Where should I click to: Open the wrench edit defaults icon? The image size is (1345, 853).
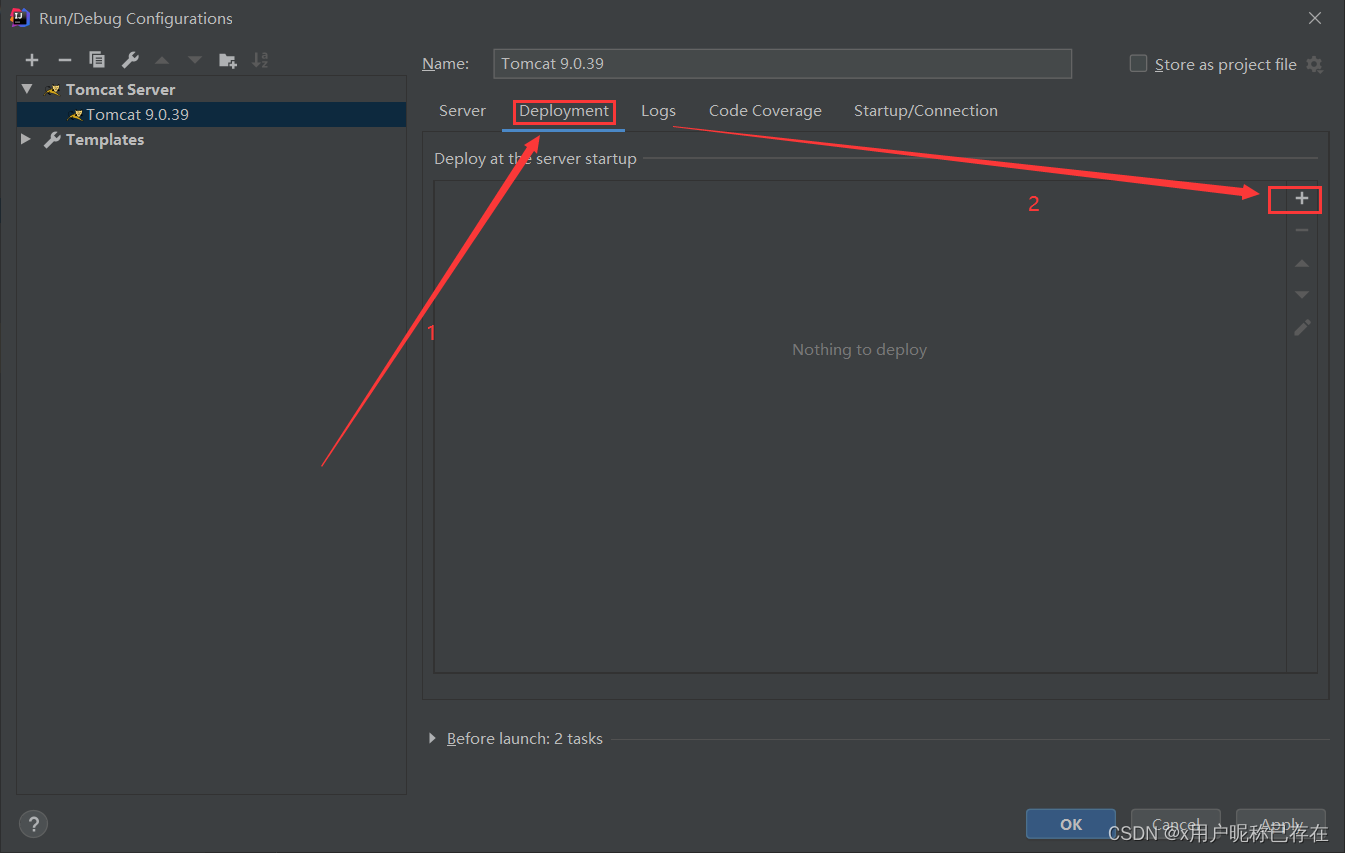click(130, 60)
